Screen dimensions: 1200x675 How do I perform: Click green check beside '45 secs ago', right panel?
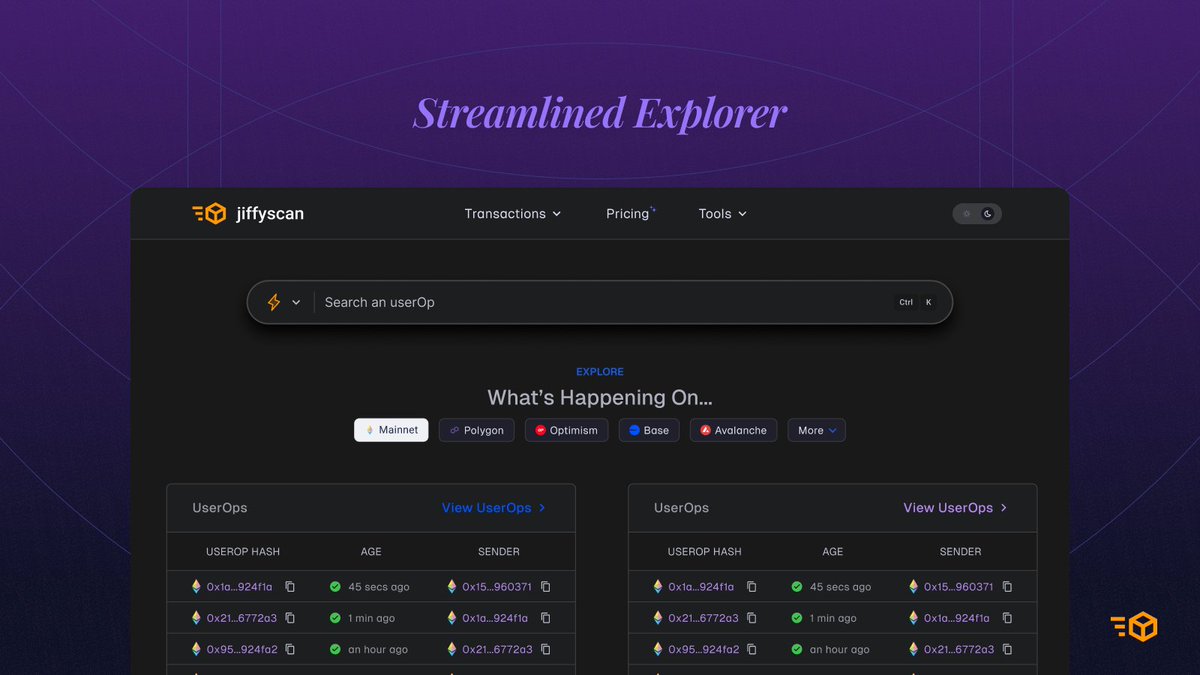(797, 587)
